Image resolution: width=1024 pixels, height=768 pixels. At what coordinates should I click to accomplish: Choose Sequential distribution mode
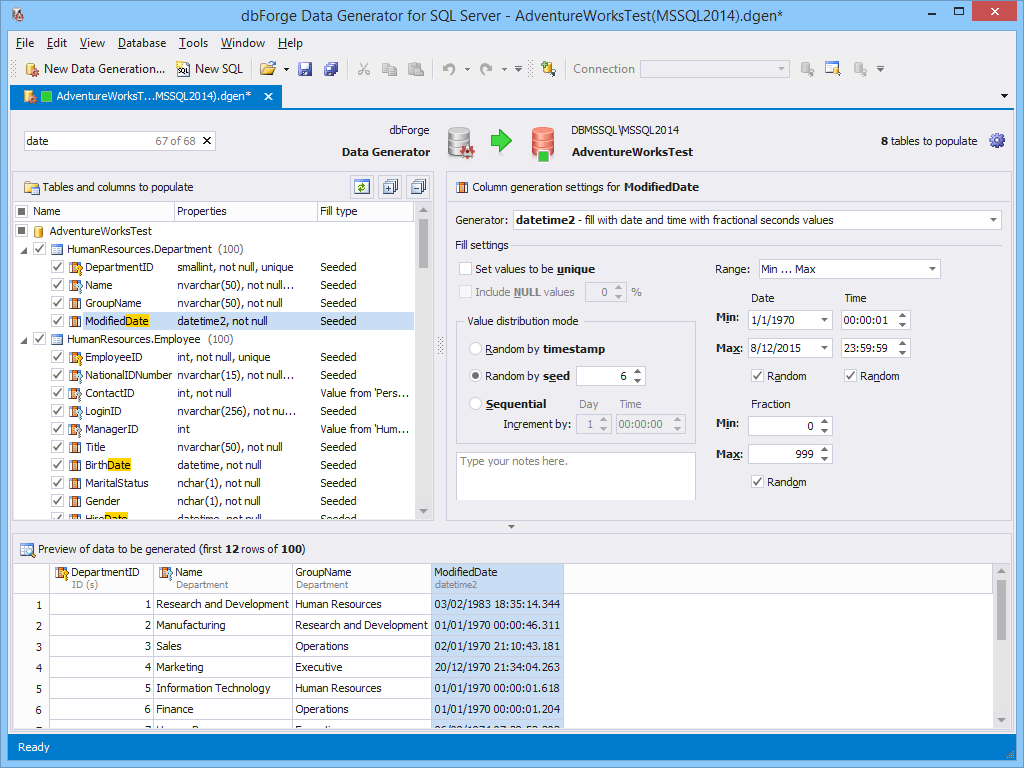(476, 404)
